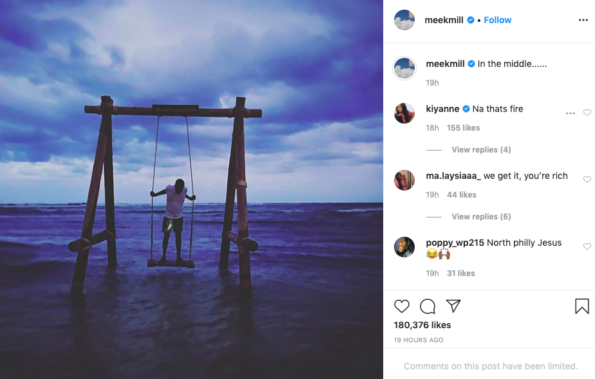Expand View replies (4)
The height and width of the screenshot is (379, 595).
pyautogui.click(x=481, y=150)
